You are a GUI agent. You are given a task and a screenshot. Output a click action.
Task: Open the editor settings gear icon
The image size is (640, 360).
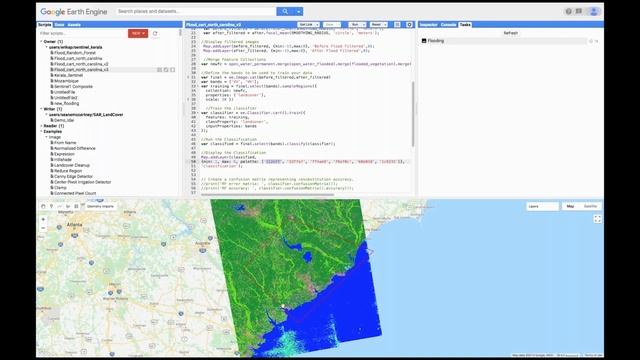pos(409,25)
